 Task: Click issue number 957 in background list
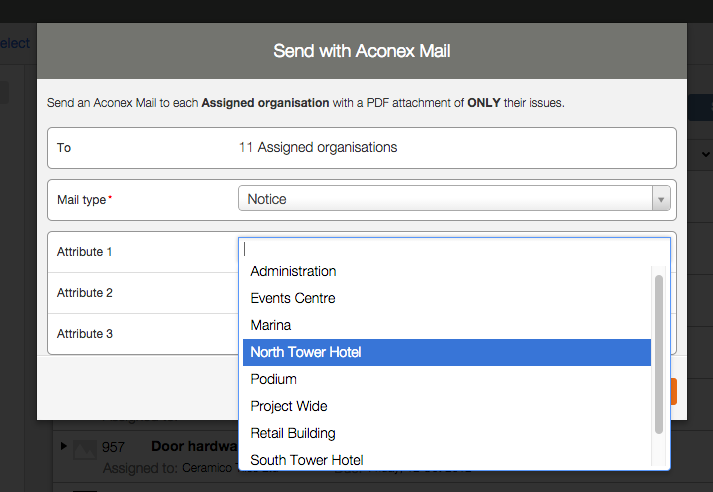pyautogui.click(x=113, y=447)
